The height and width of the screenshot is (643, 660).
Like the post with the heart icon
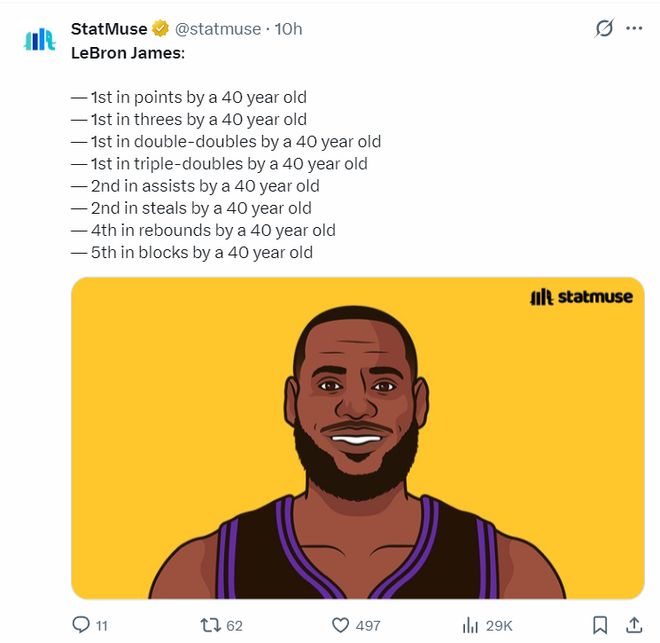(x=340, y=625)
